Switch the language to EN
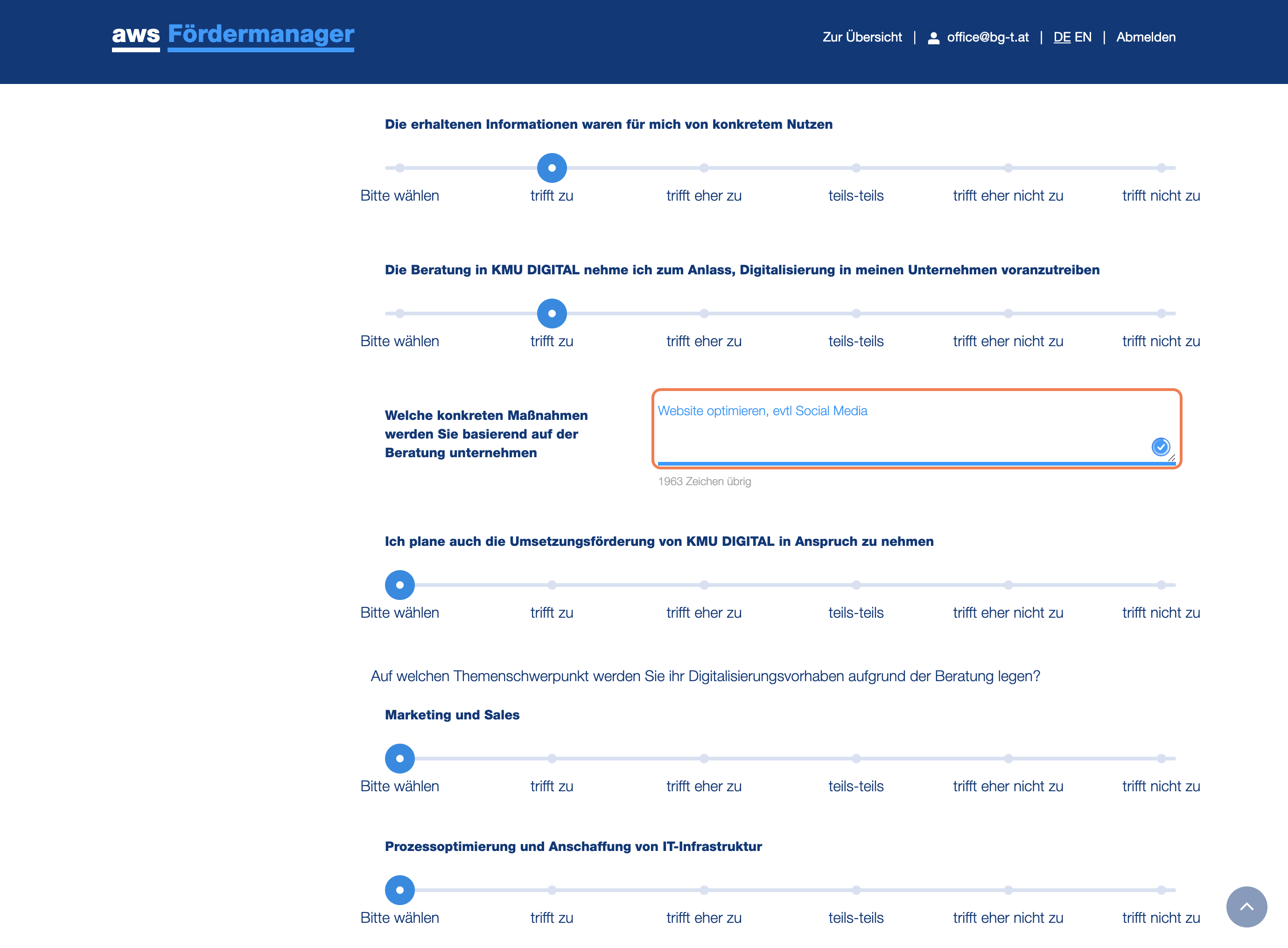 click(1083, 37)
